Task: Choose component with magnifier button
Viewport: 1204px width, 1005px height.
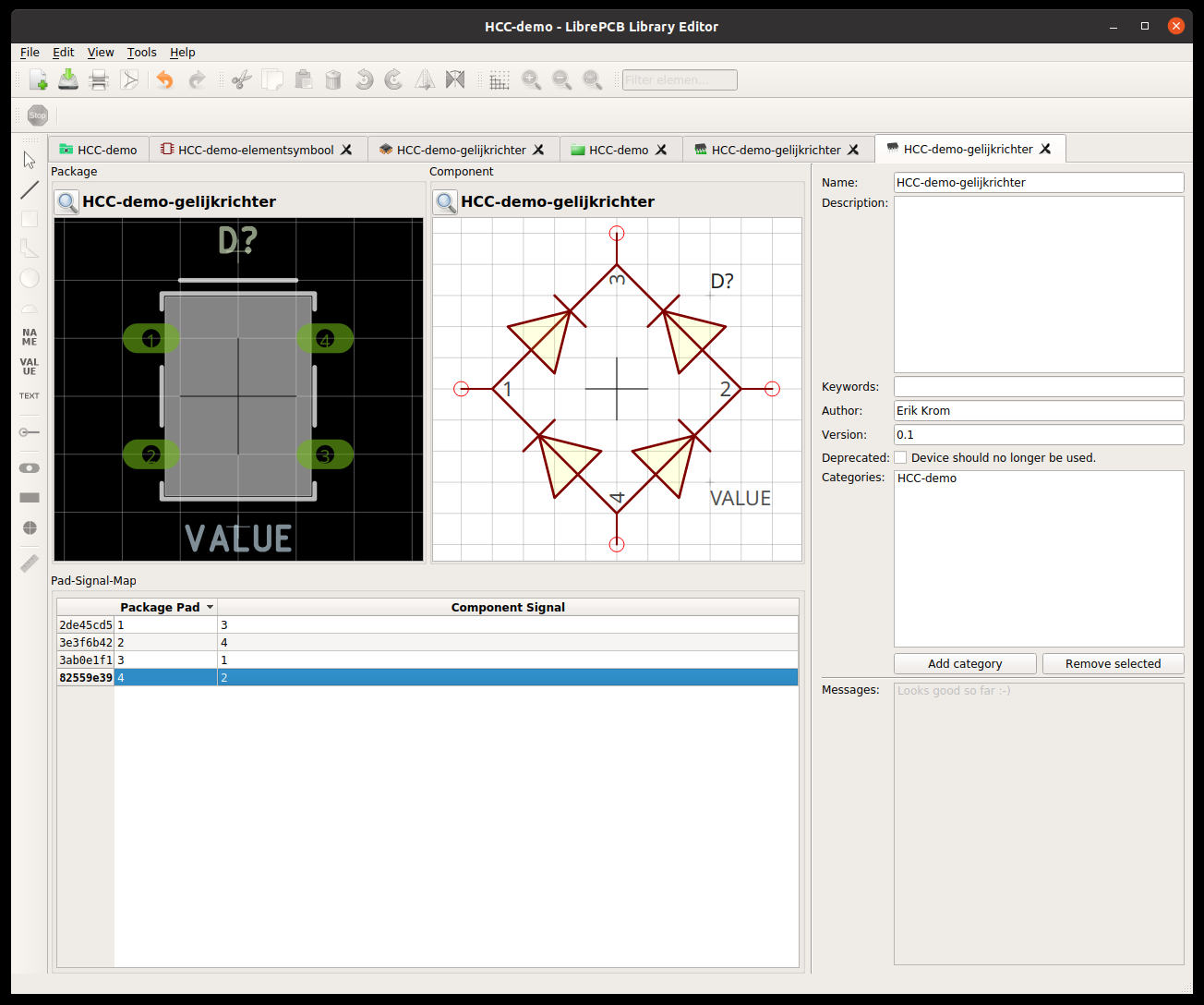Action: [446, 201]
